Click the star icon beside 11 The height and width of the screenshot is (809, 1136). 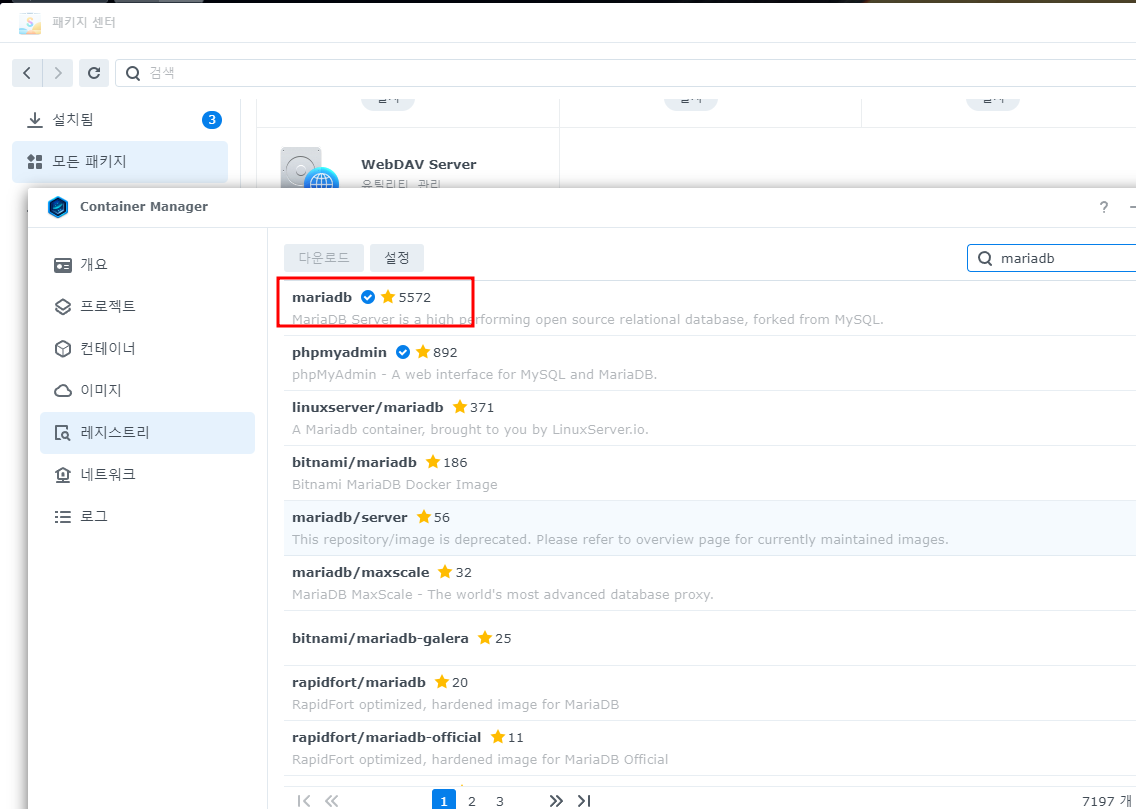(498, 737)
